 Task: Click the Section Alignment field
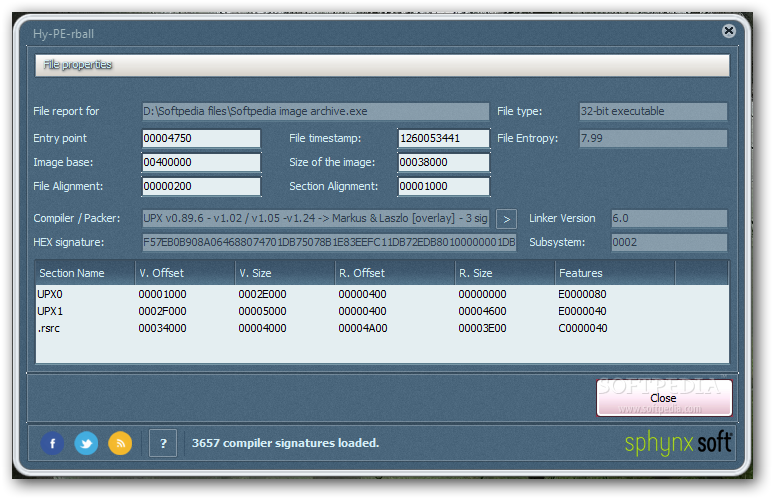point(444,186)
